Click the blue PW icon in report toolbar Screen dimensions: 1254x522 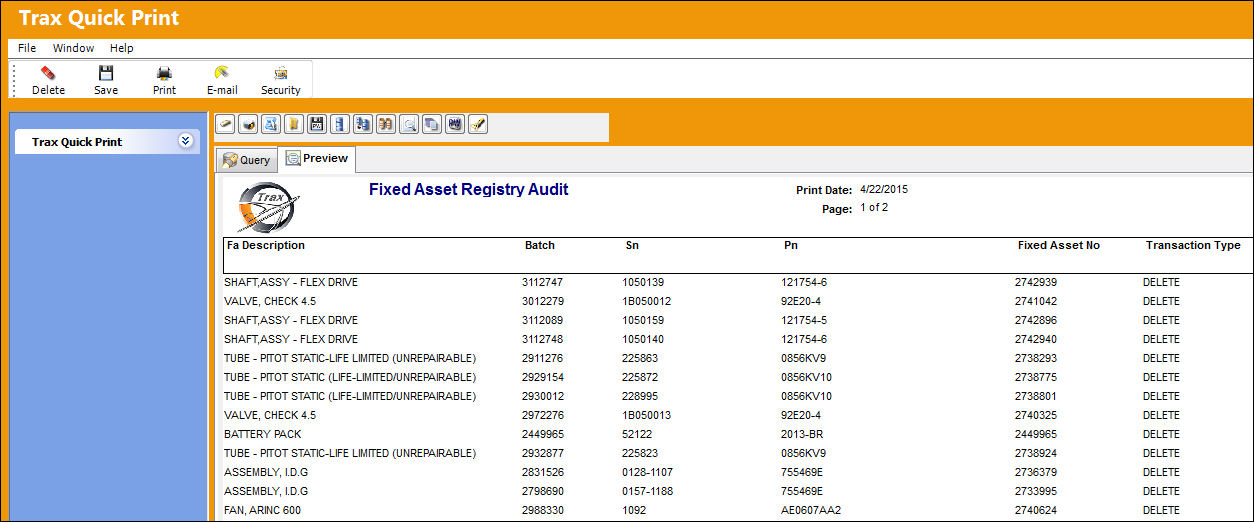point(456,125)
